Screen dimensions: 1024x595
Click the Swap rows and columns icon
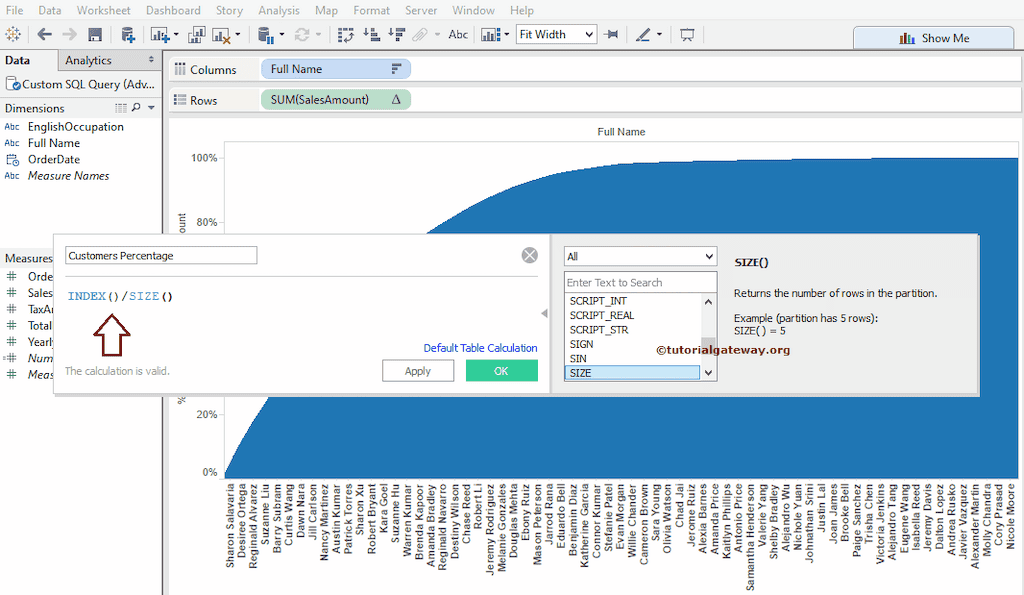tap(346, 35)
